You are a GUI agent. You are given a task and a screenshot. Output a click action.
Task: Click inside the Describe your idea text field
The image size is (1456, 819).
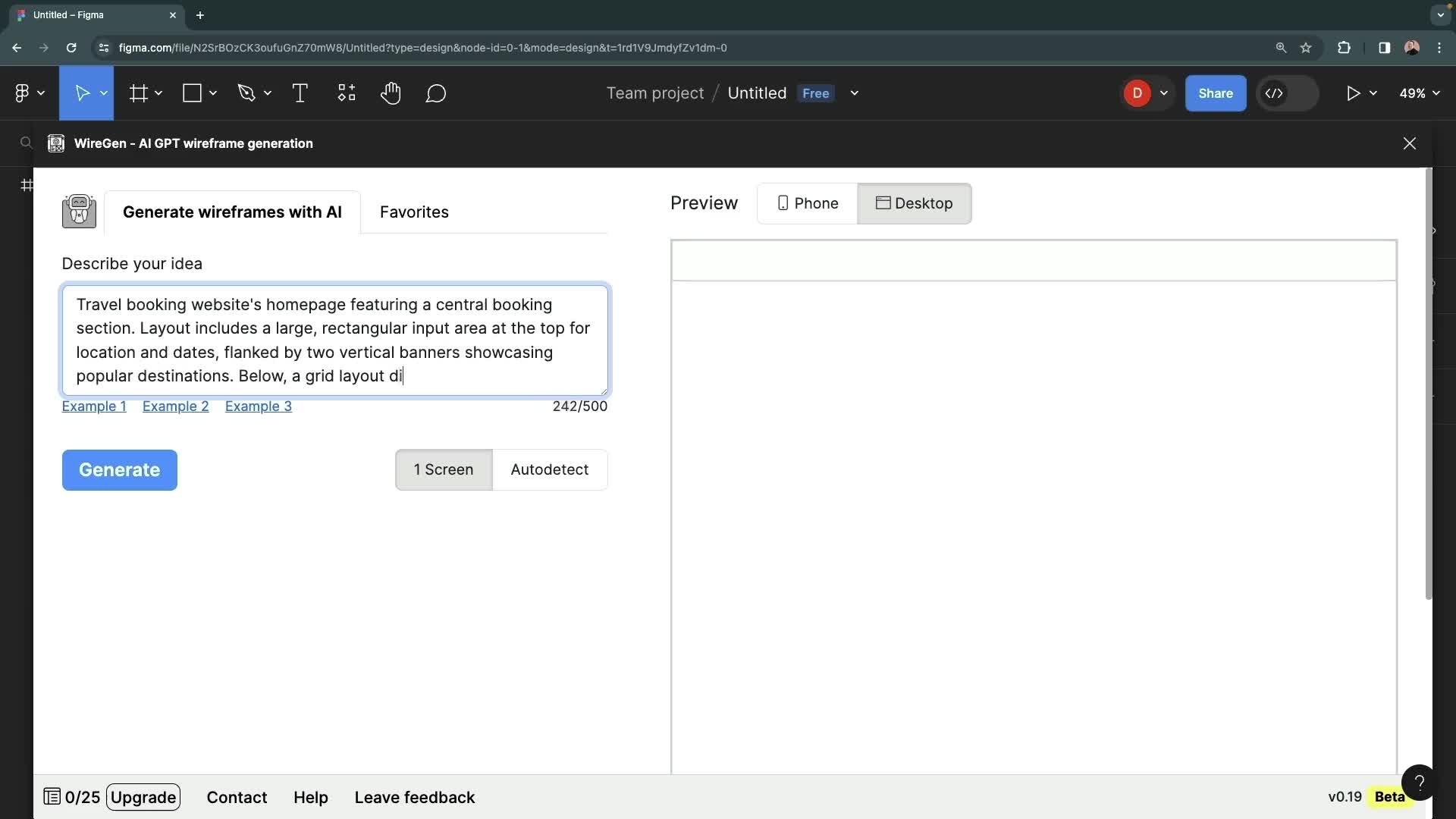point(334,340)
